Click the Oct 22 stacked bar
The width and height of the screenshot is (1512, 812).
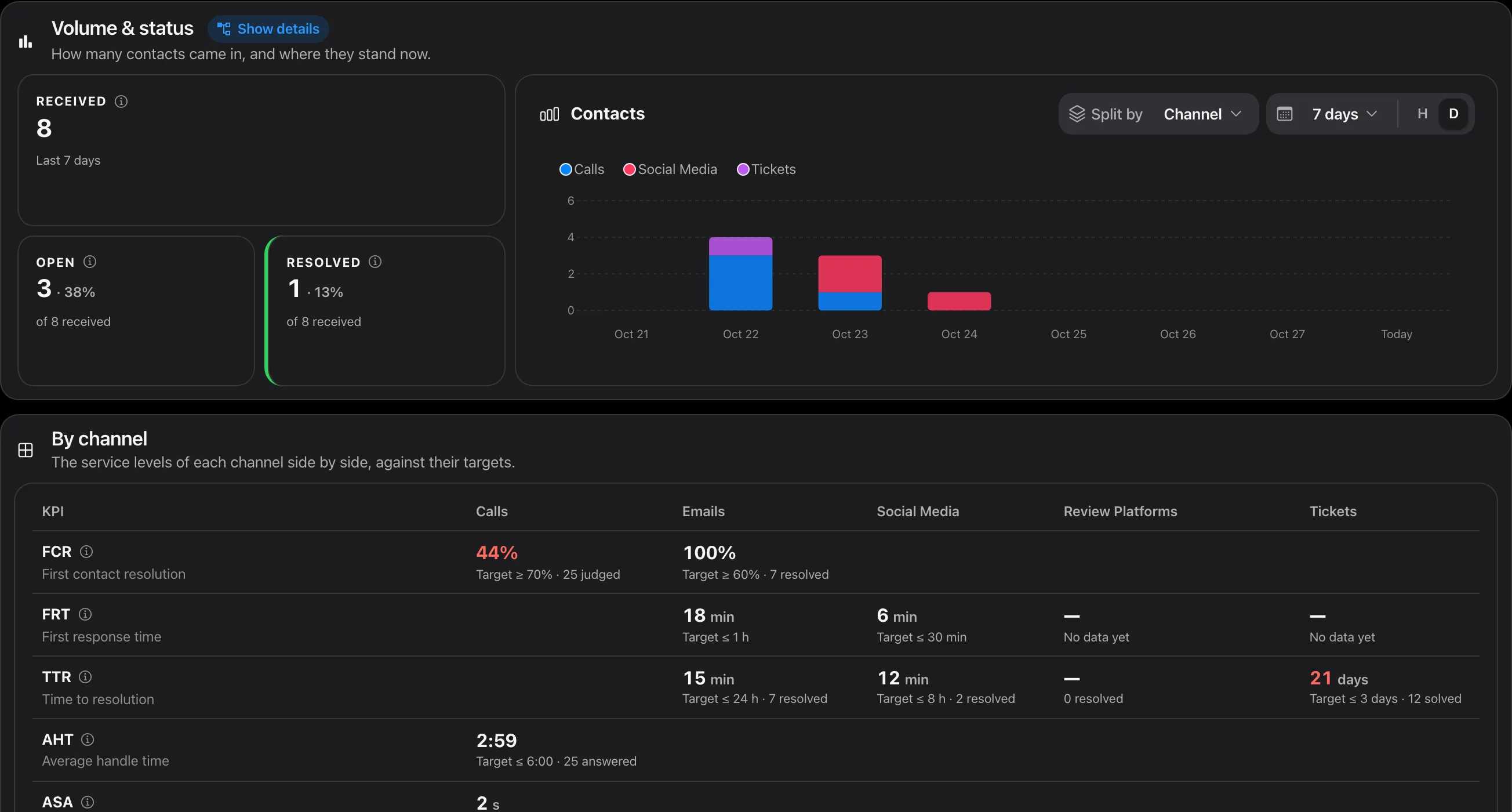click(x=741, y=274)
